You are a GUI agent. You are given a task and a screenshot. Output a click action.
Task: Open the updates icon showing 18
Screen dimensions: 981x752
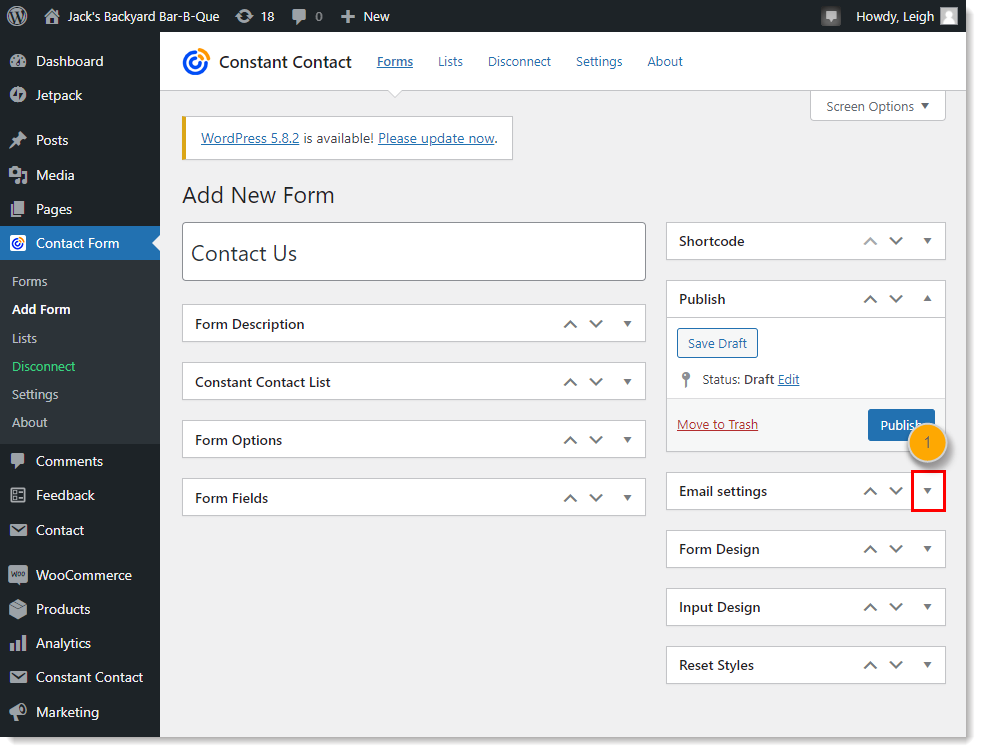coord(244,16)
